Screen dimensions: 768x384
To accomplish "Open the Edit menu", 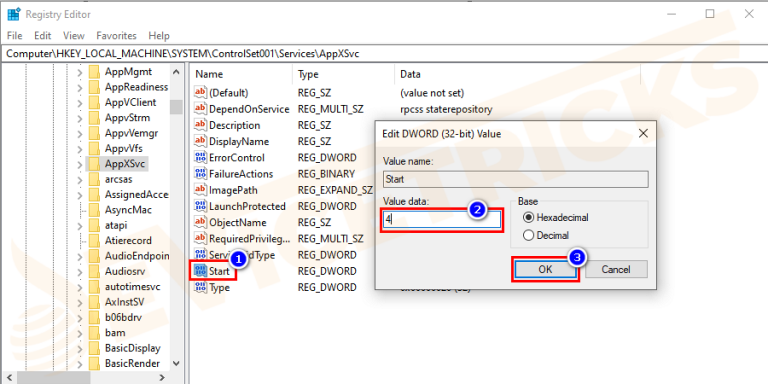I will [43, 36].
